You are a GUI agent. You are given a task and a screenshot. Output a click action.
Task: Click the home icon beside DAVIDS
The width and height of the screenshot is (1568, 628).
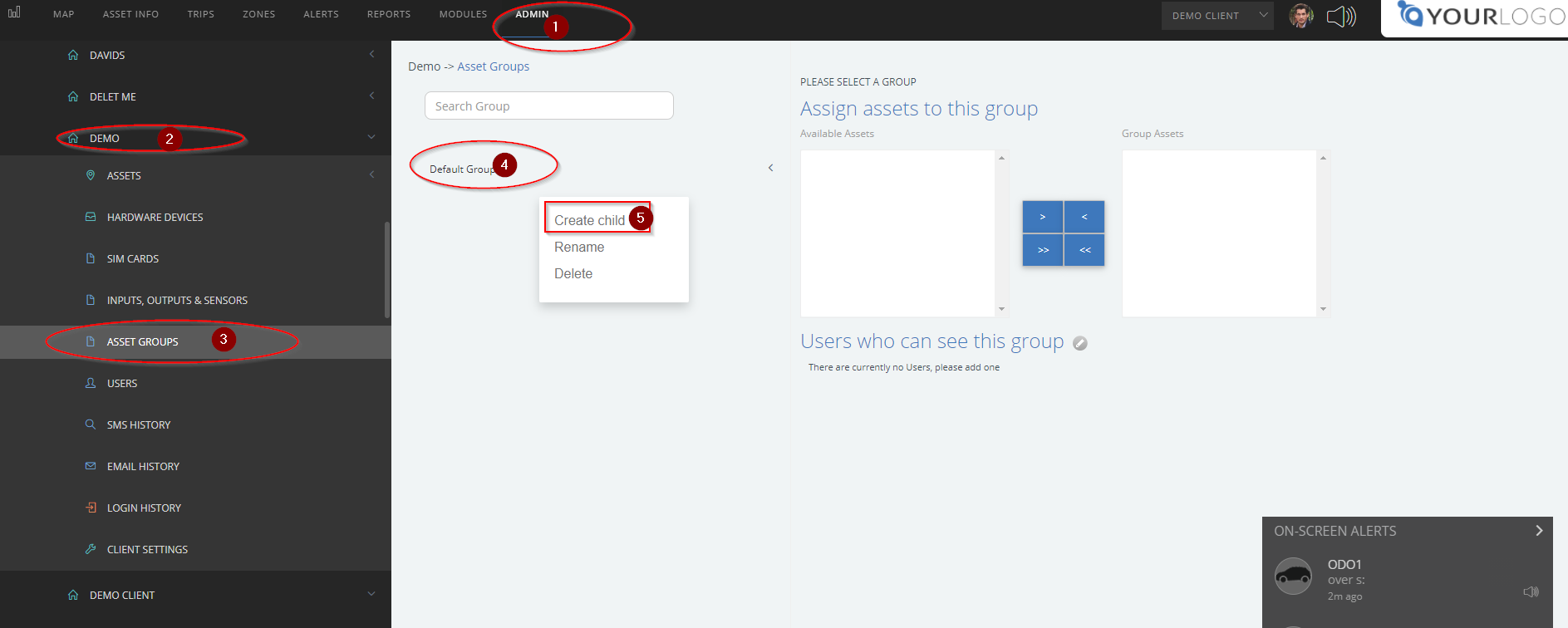pyautogui.click(x=73, y=55)
